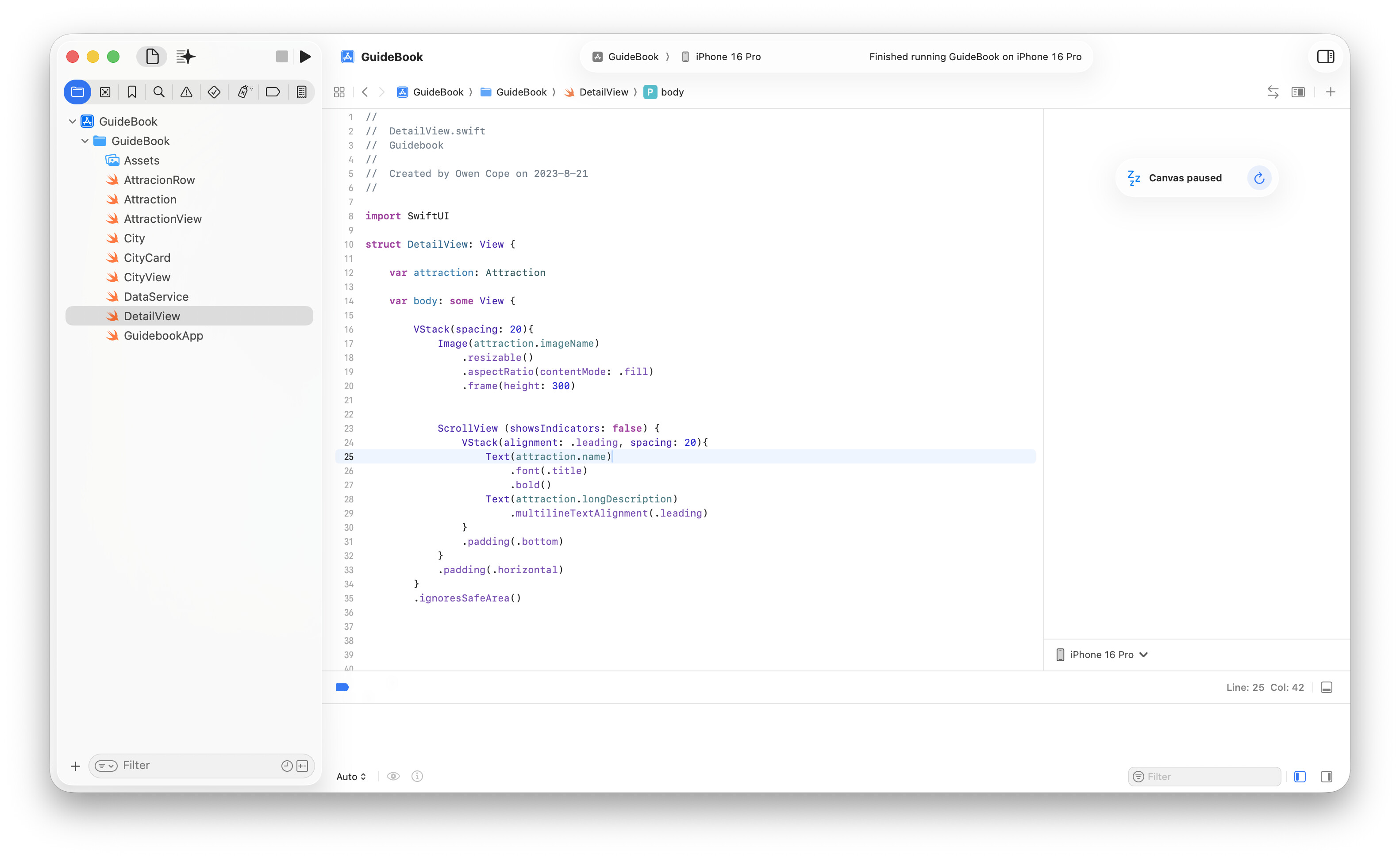Toggle the inspectors panel in toolbar
This screenshot has width=1400, height=858.
1326,56
